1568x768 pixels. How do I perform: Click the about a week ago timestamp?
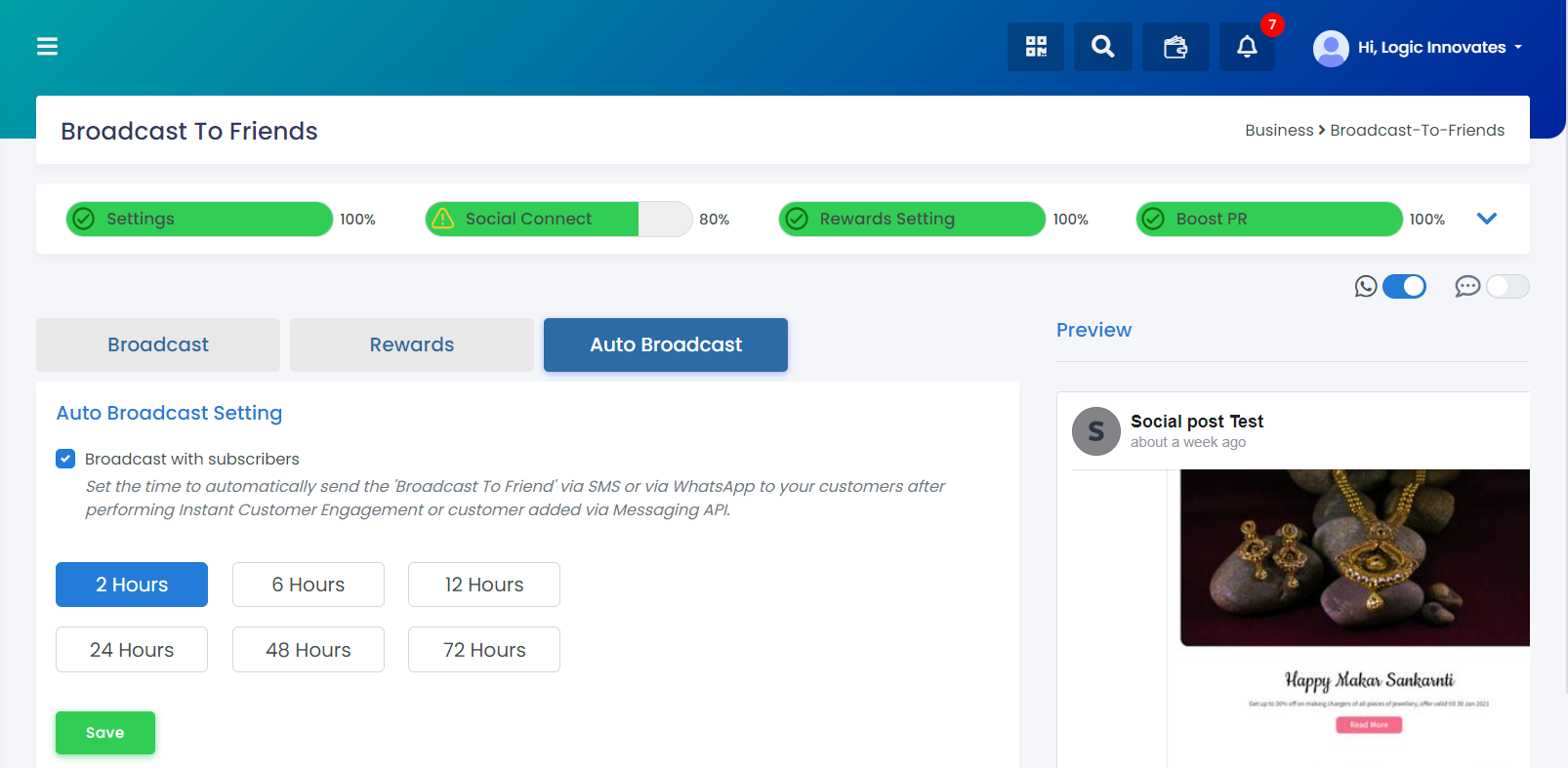point(1188,442)
